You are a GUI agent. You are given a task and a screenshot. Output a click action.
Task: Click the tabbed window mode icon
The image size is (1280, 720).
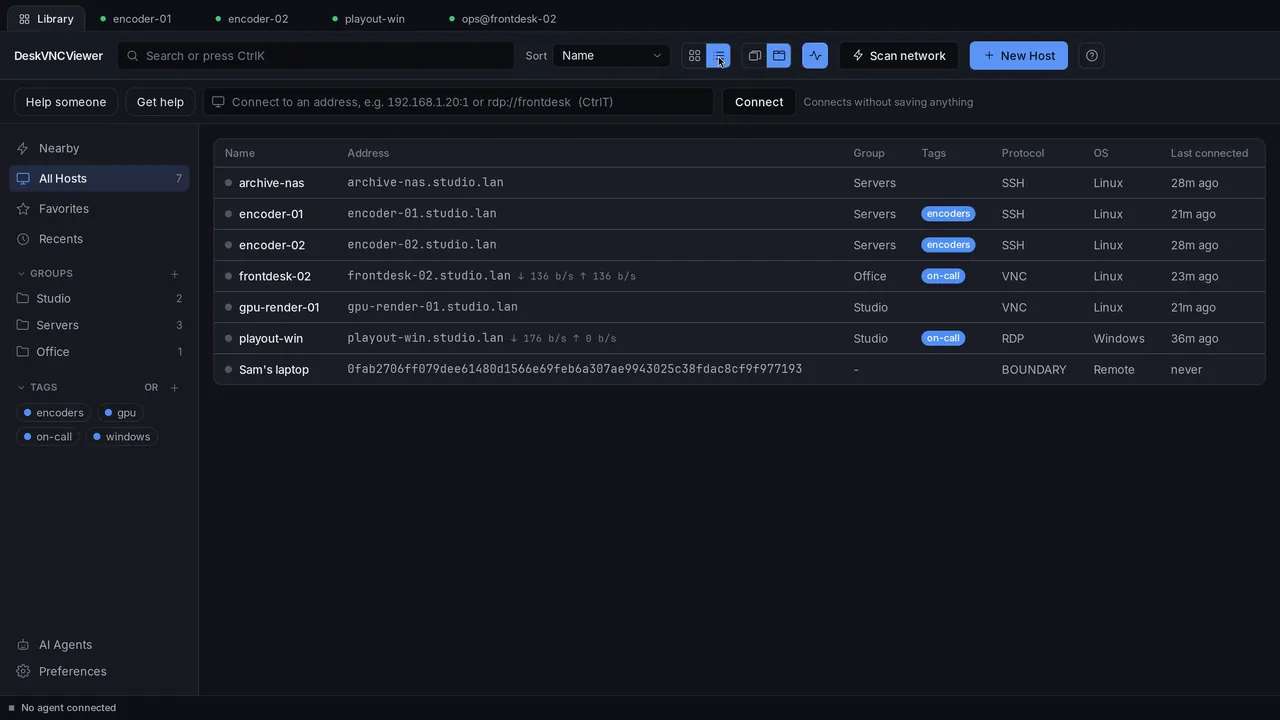click(779, 56)
